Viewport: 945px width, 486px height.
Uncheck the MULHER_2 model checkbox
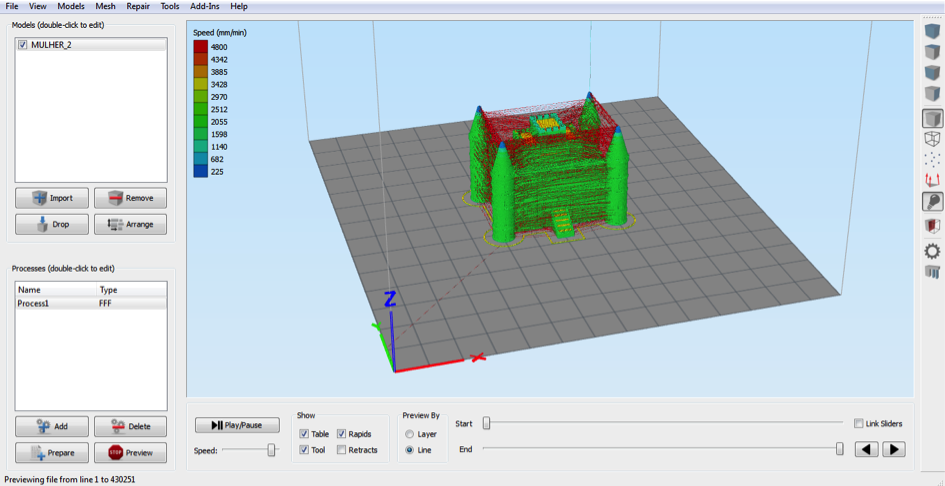tap(23, 45)
